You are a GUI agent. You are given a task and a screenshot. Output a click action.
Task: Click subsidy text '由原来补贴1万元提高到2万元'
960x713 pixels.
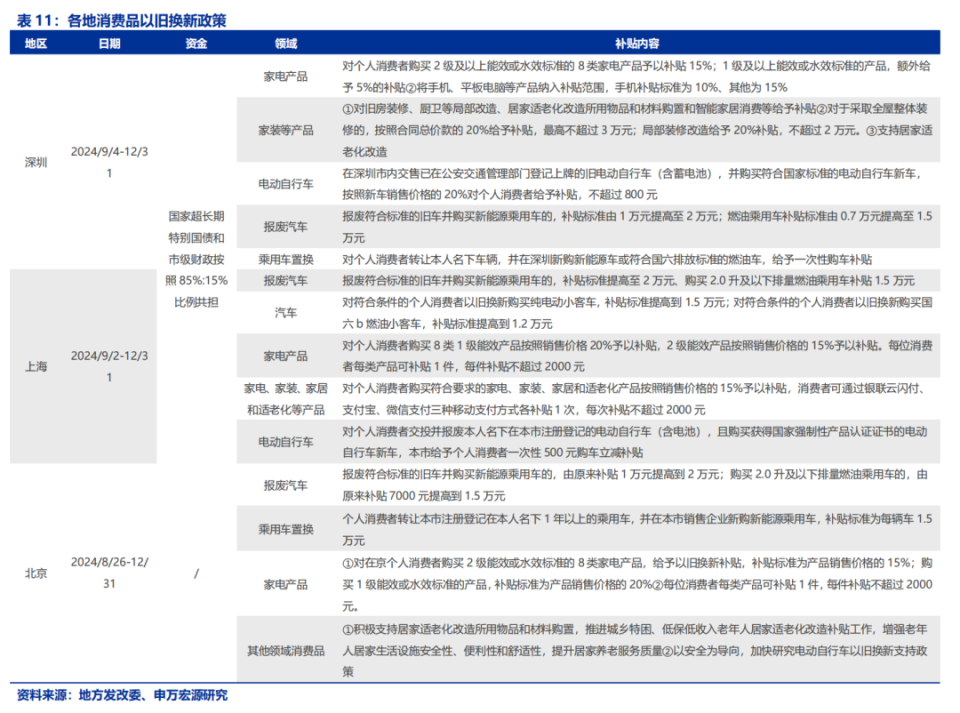(640, 474)
